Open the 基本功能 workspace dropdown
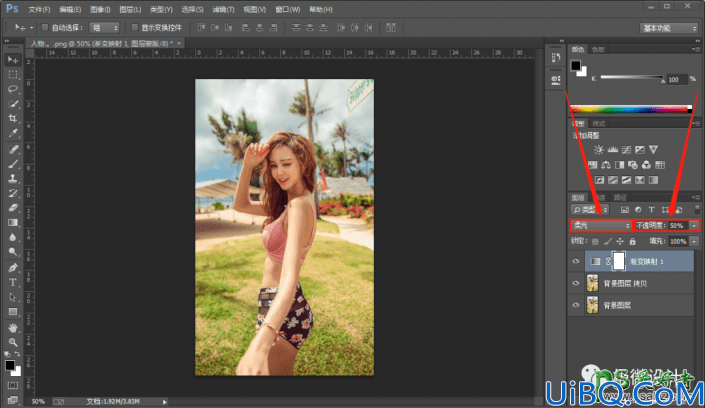Viewport: 705px width, 408px height. tap(669, 28)
